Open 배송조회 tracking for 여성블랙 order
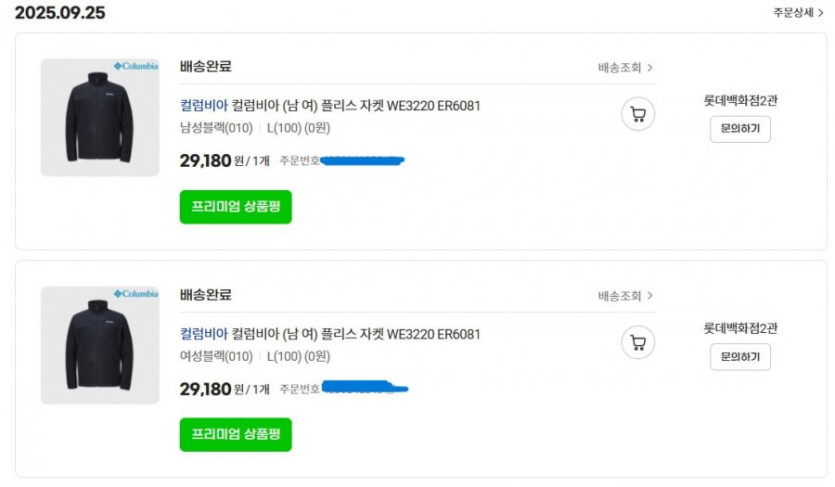The width and height of the screenshot is (835, 487). [625, 296]
